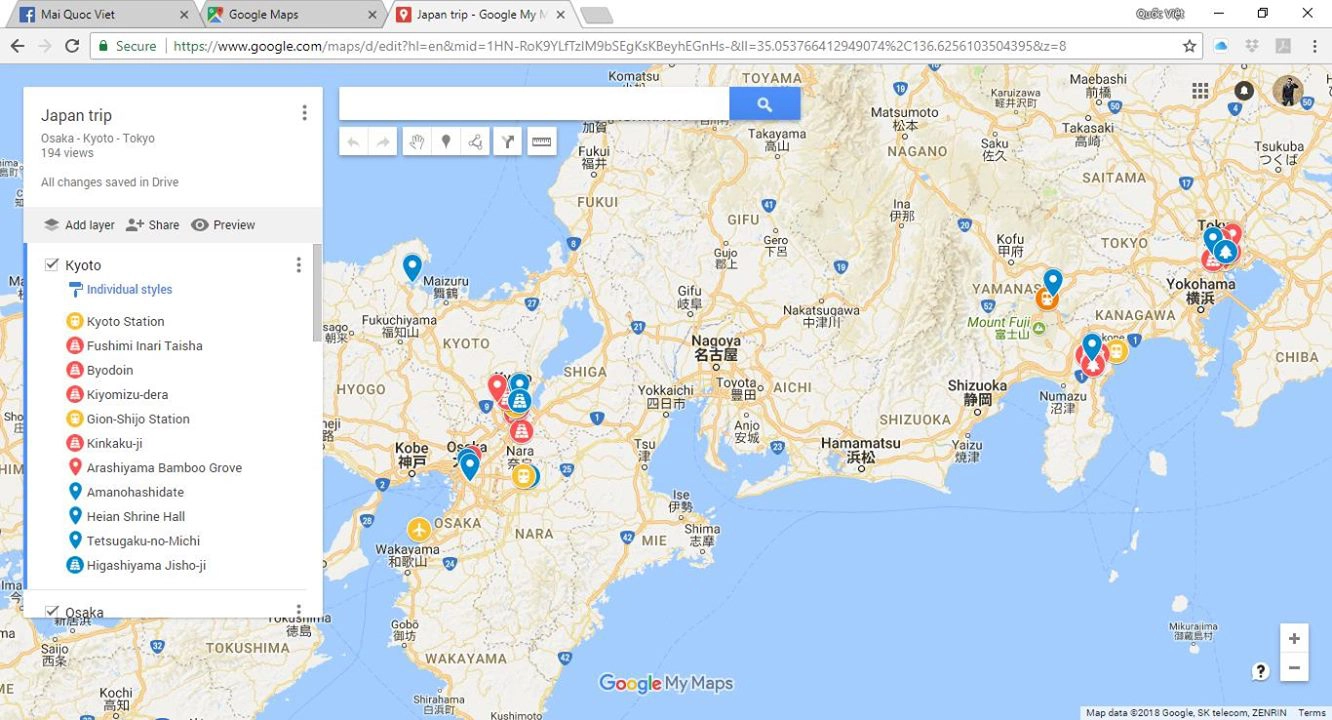
Task: Open the help question mark button
Action: coord(1261,671)
